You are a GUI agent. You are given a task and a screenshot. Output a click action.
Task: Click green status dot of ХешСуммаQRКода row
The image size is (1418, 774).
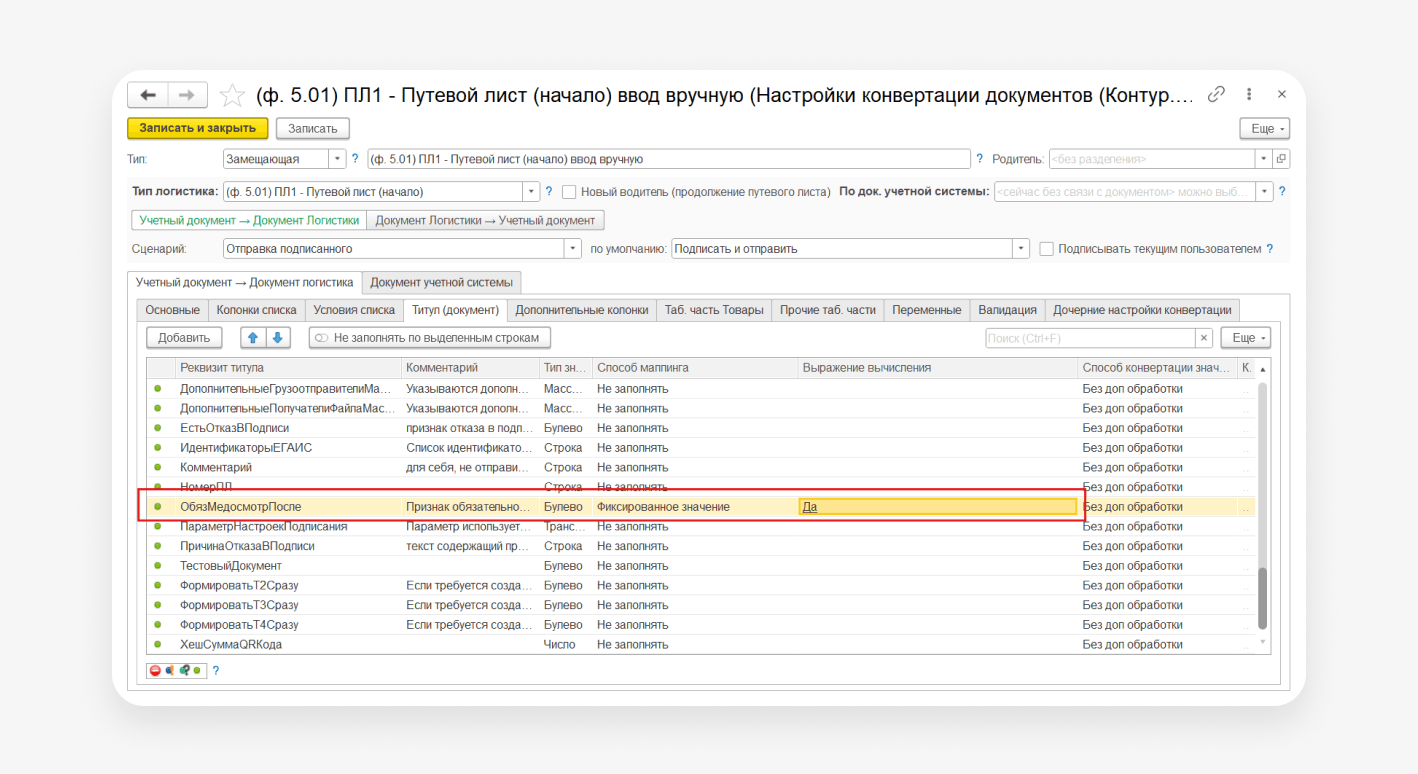tap(158, 645)
